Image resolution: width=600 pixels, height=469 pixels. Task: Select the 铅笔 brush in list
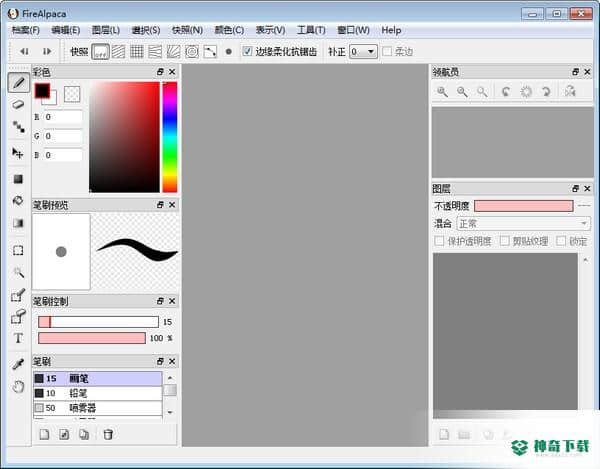[98, 393]
